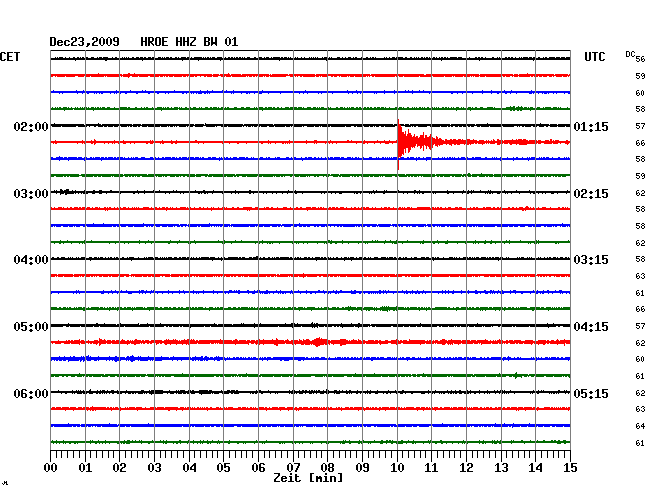Click minute label 10 on the axis
Image resolution: width=650 pixels, height=494 pixels.
click(397, 468)
